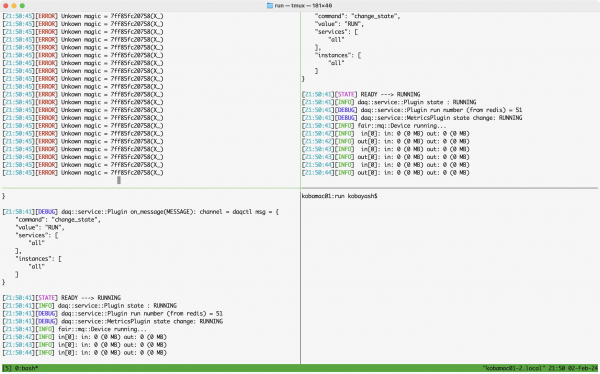
Task: Click 'out[0]' line stamped 21:50:42
Action: tap(385, 141)
